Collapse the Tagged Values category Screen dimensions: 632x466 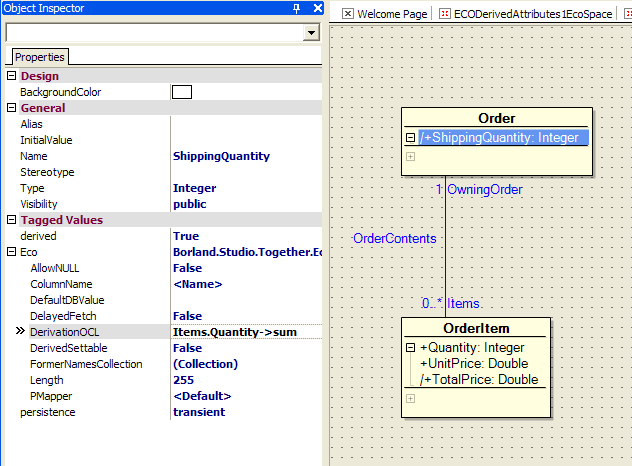12,220
